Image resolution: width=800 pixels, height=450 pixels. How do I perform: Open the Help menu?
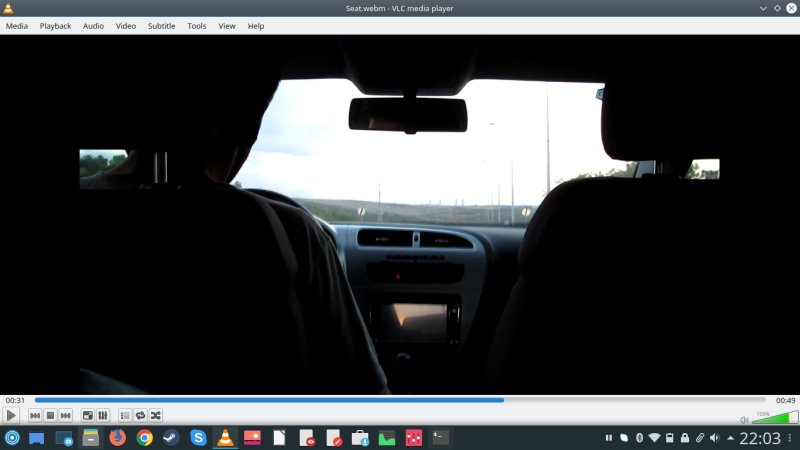tap(256, 26)
